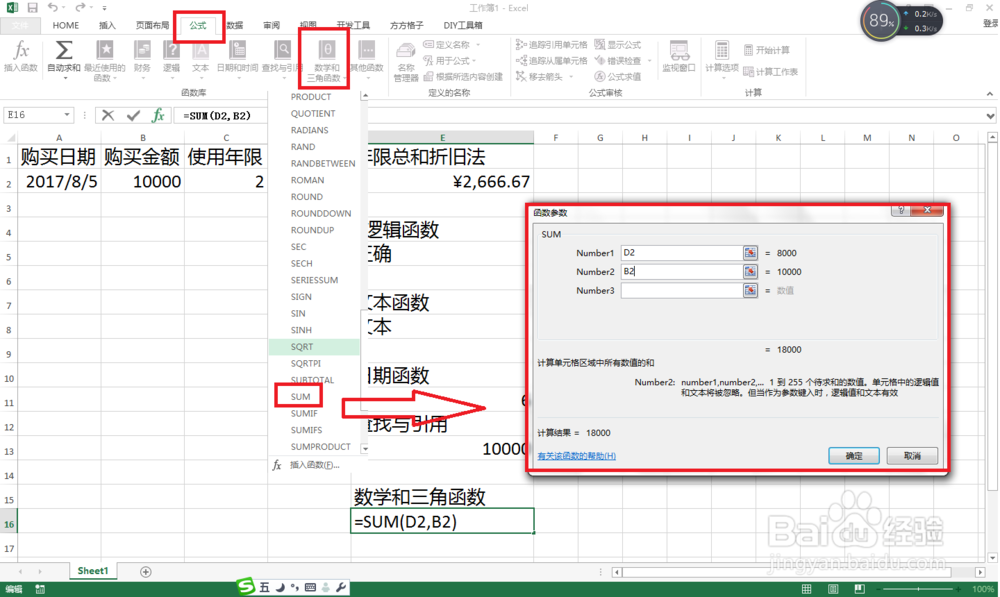1000x597 pixels.
Task: Click 公式求值
Action: 617,77
